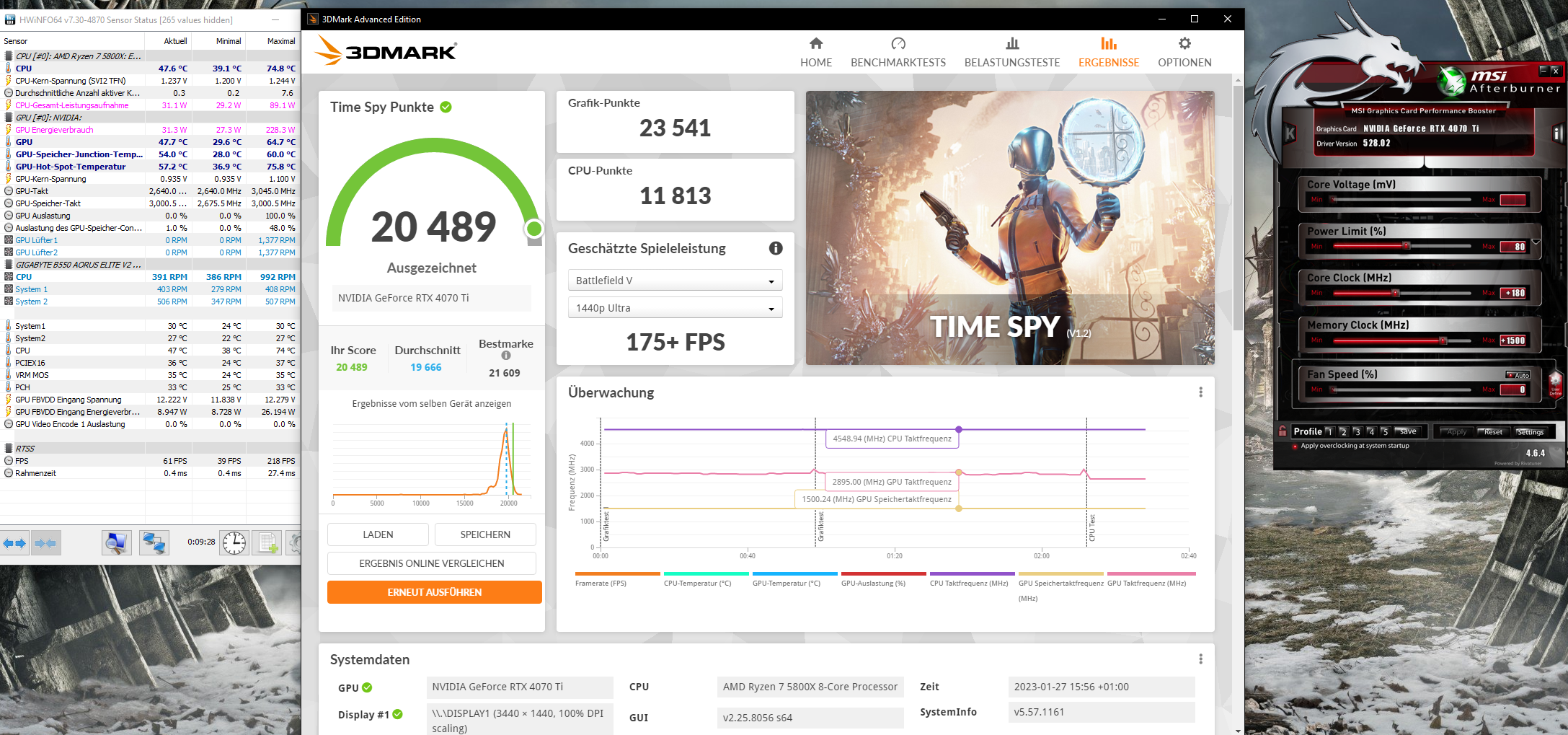This screenshot has width=1568, height=735.
Task: Click the Afterburner profile Save button
Action: pos(1408,431)
